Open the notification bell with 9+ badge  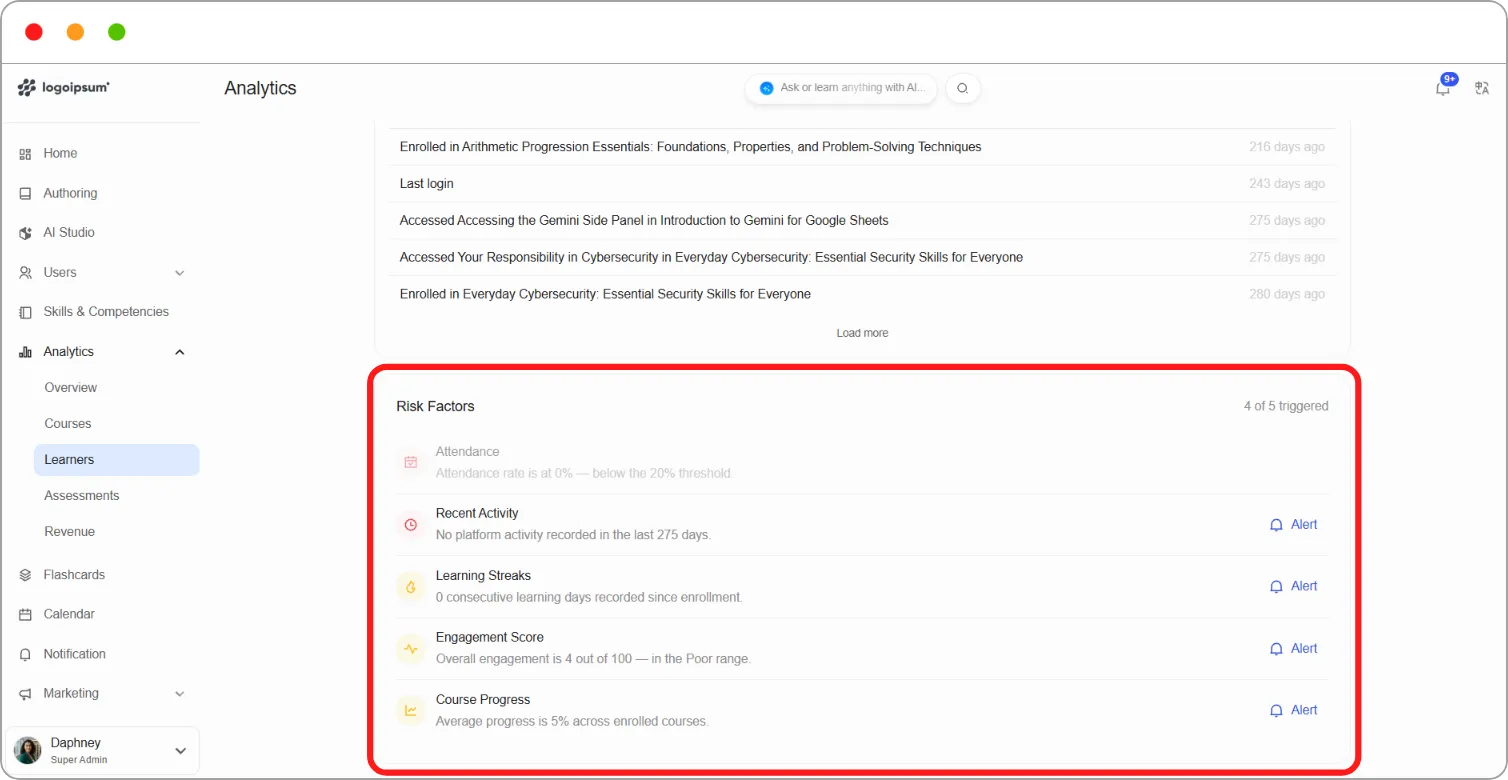(x=1443, y=87)
